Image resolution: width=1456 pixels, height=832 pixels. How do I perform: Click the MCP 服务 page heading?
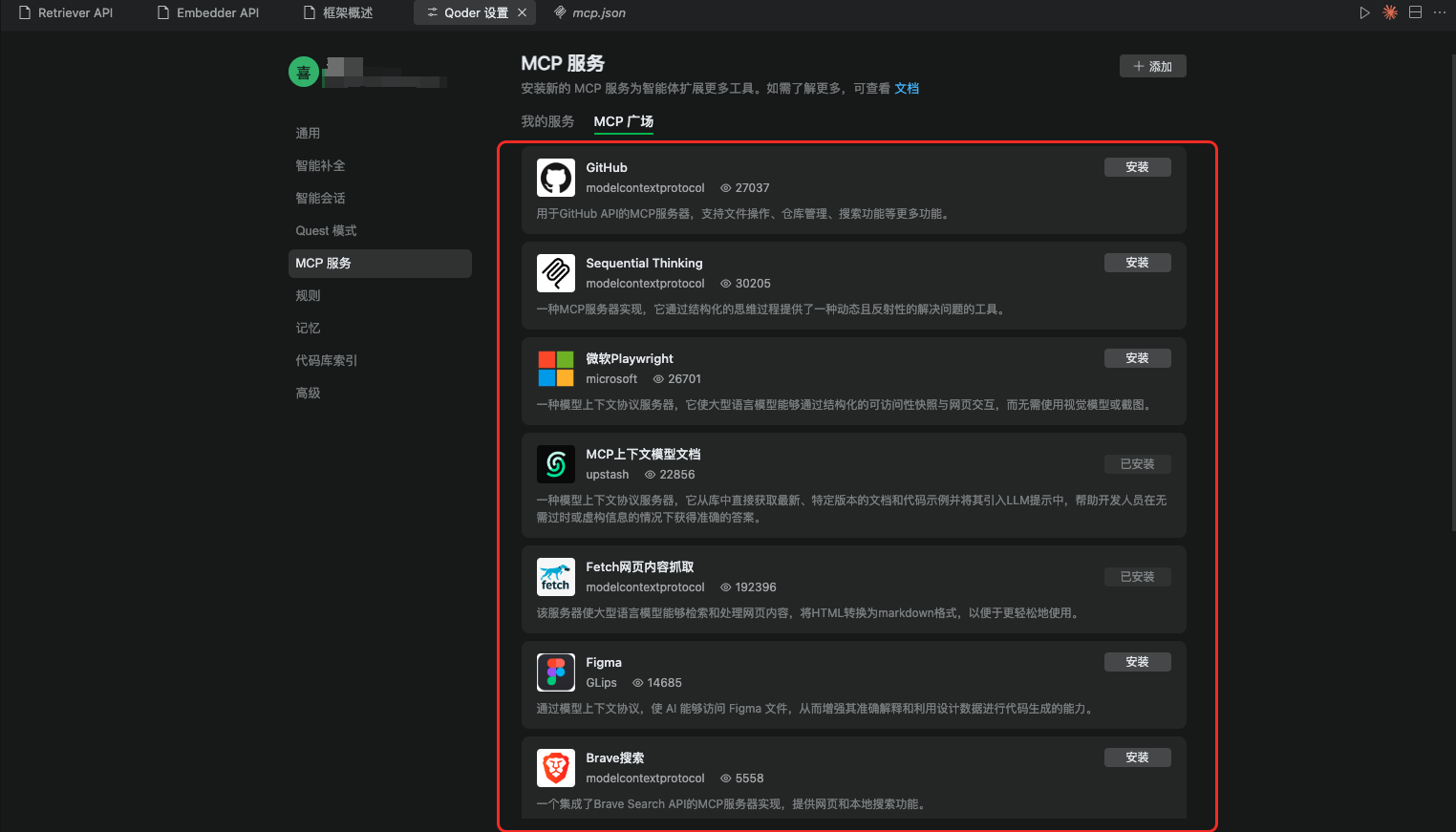tap(563, 63)
